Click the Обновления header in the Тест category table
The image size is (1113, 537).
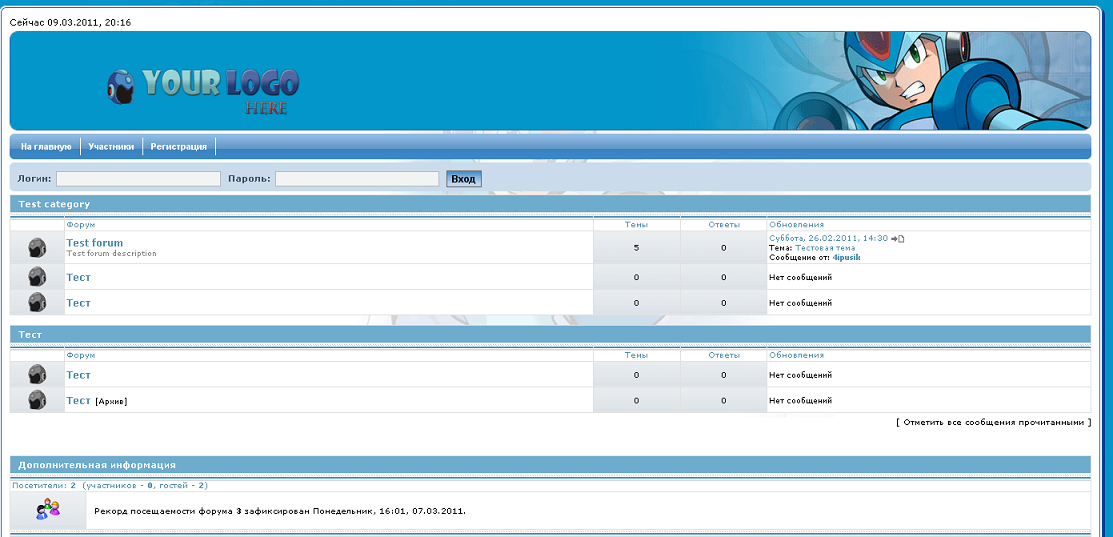(x=796, y=355)
